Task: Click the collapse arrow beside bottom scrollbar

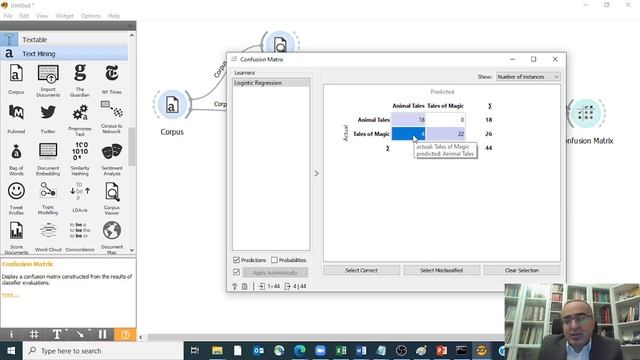Action: pos(141,337)
